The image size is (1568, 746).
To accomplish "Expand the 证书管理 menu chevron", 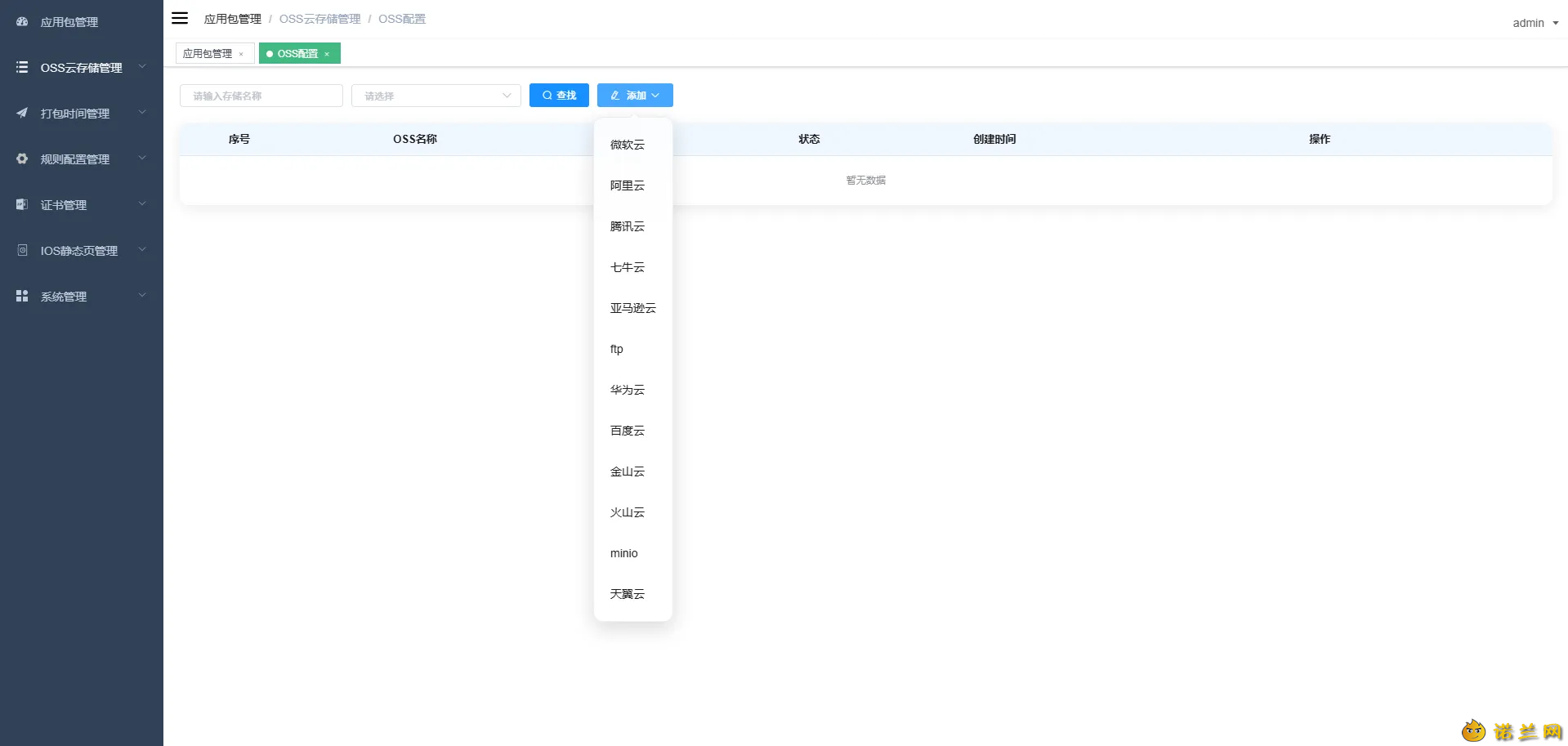I will pos(142,204).
